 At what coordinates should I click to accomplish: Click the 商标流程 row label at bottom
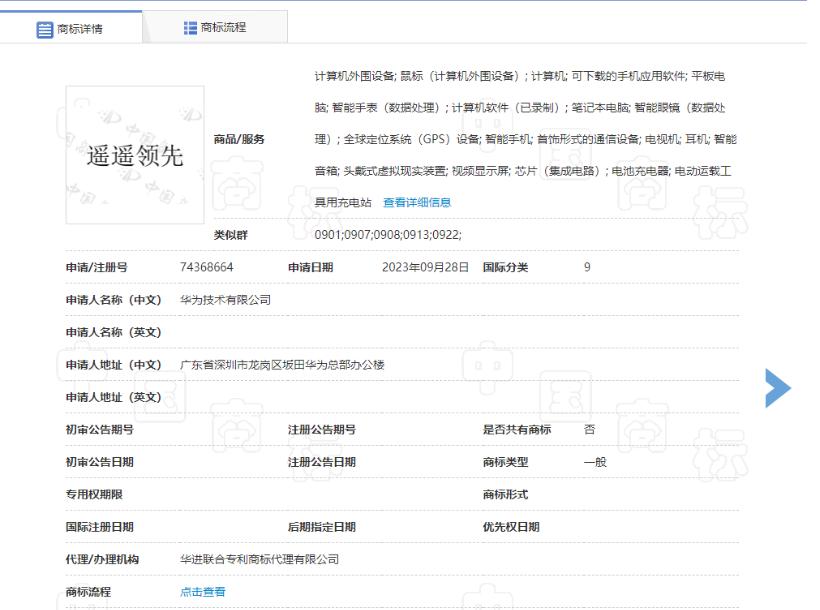click(88, 592)
